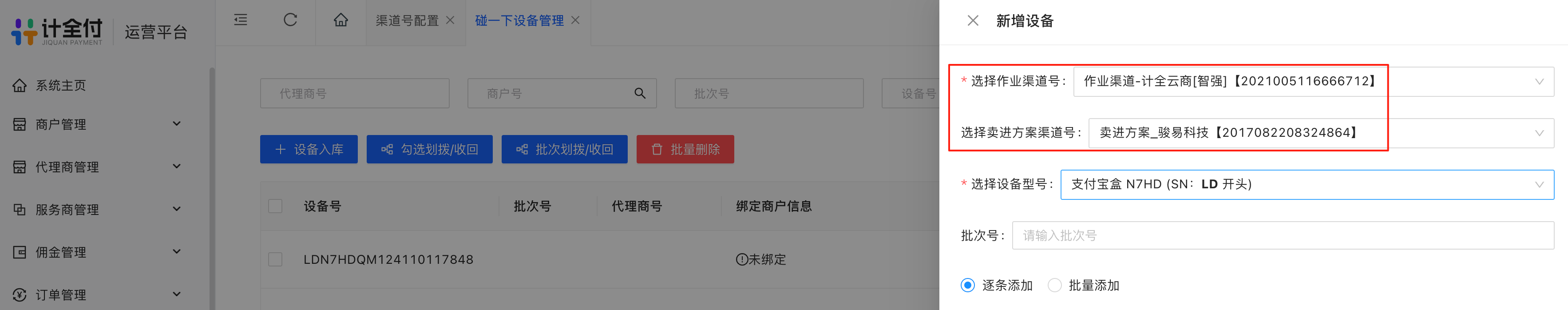The height and width of the screenshot is (310, 1568).
Task: Open the 选择设备型号 dropdown
Action: coord(1307,185)
